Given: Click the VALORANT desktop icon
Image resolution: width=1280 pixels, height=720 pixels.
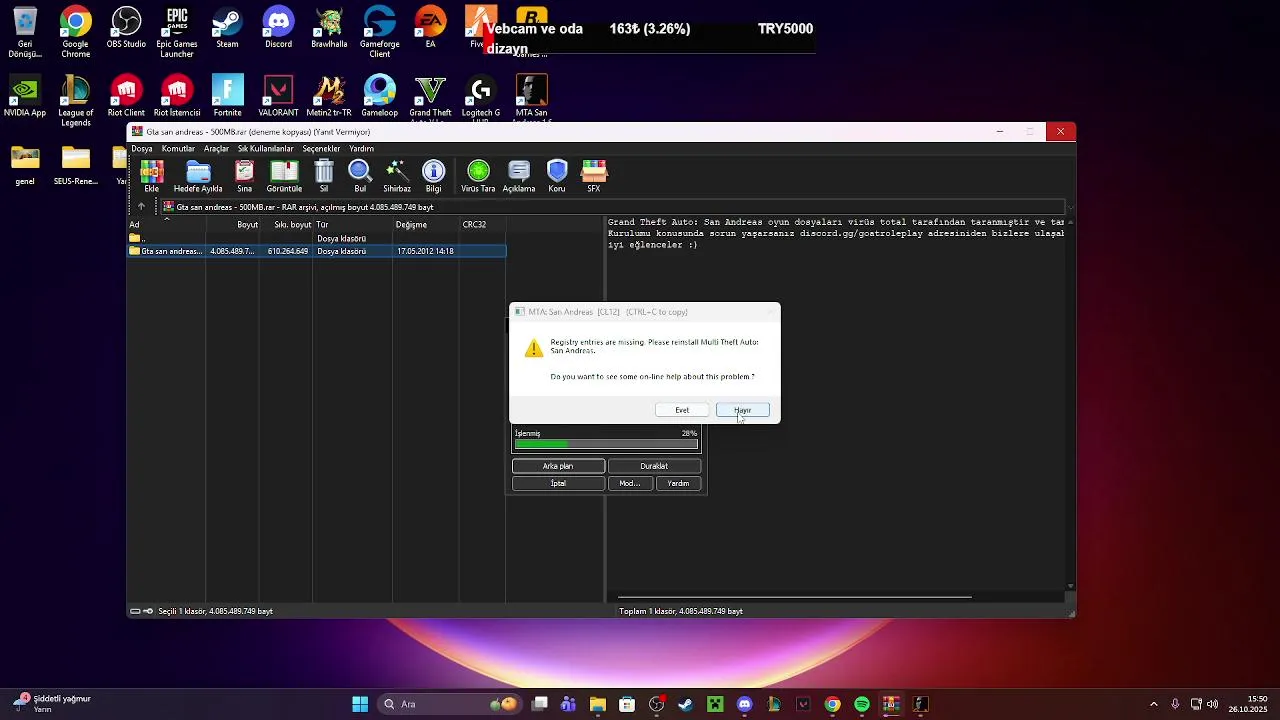Looking at the screenshot, I should 278,96.
